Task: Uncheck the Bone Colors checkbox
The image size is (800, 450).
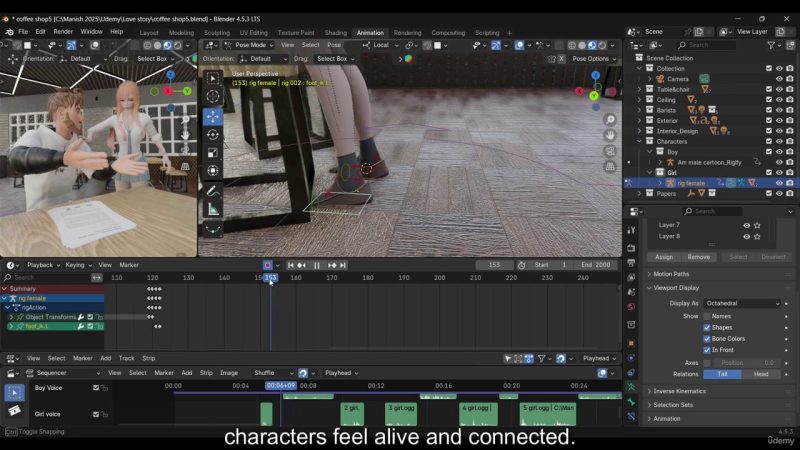Action: point(707,338)
